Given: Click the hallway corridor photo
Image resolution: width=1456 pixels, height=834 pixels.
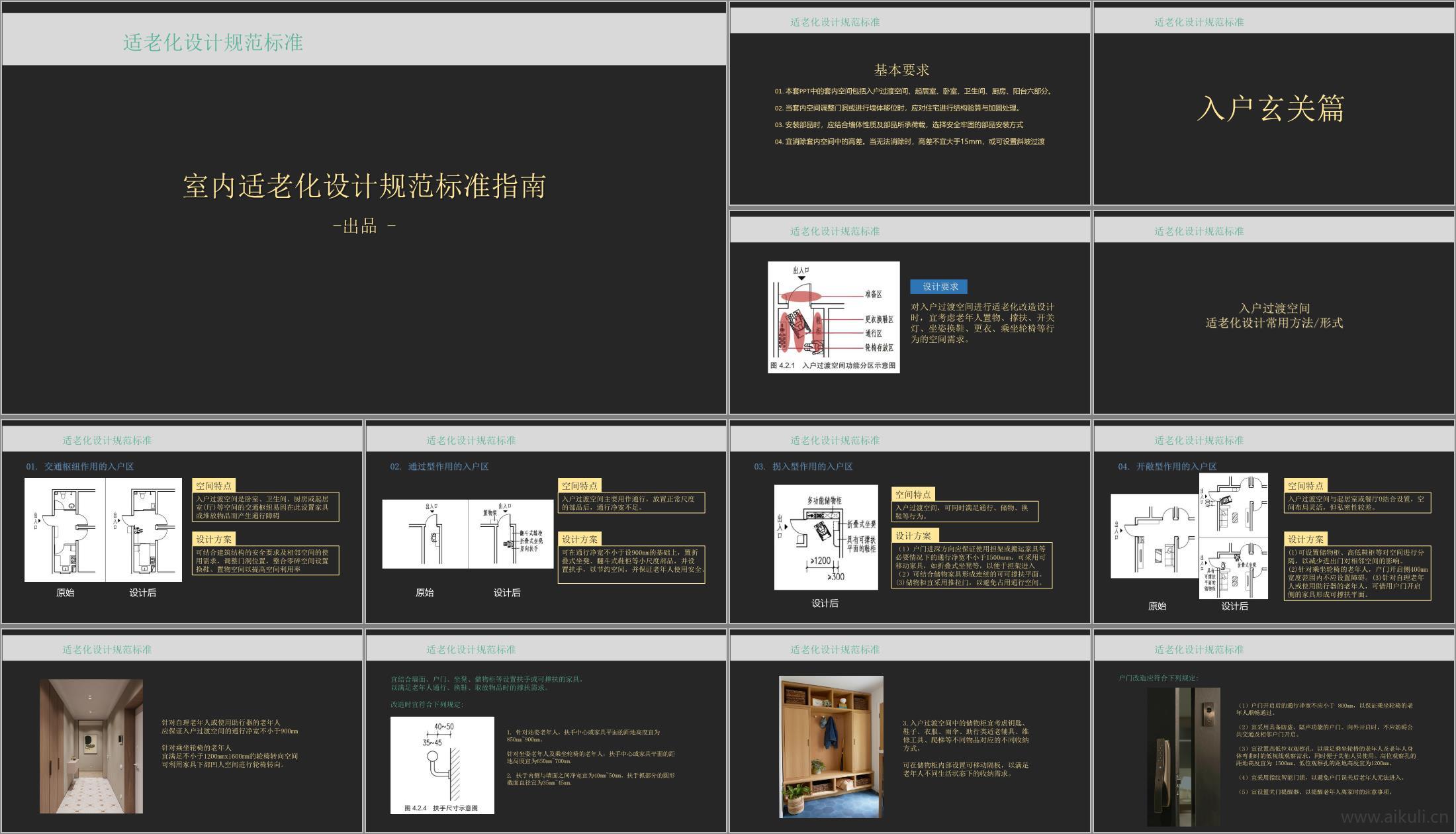Looking at the screenshot, I should [91, 746].
